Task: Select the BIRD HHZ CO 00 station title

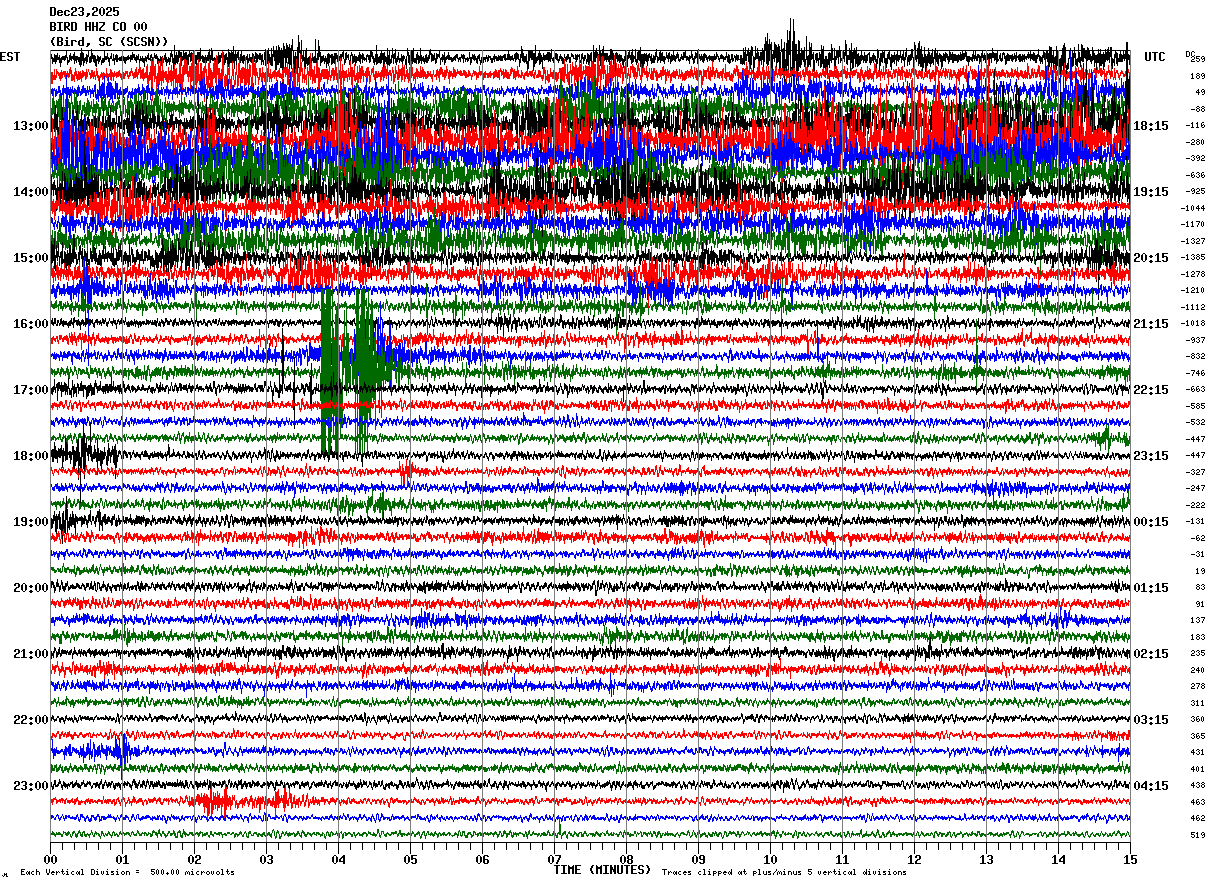Action: 98,27
